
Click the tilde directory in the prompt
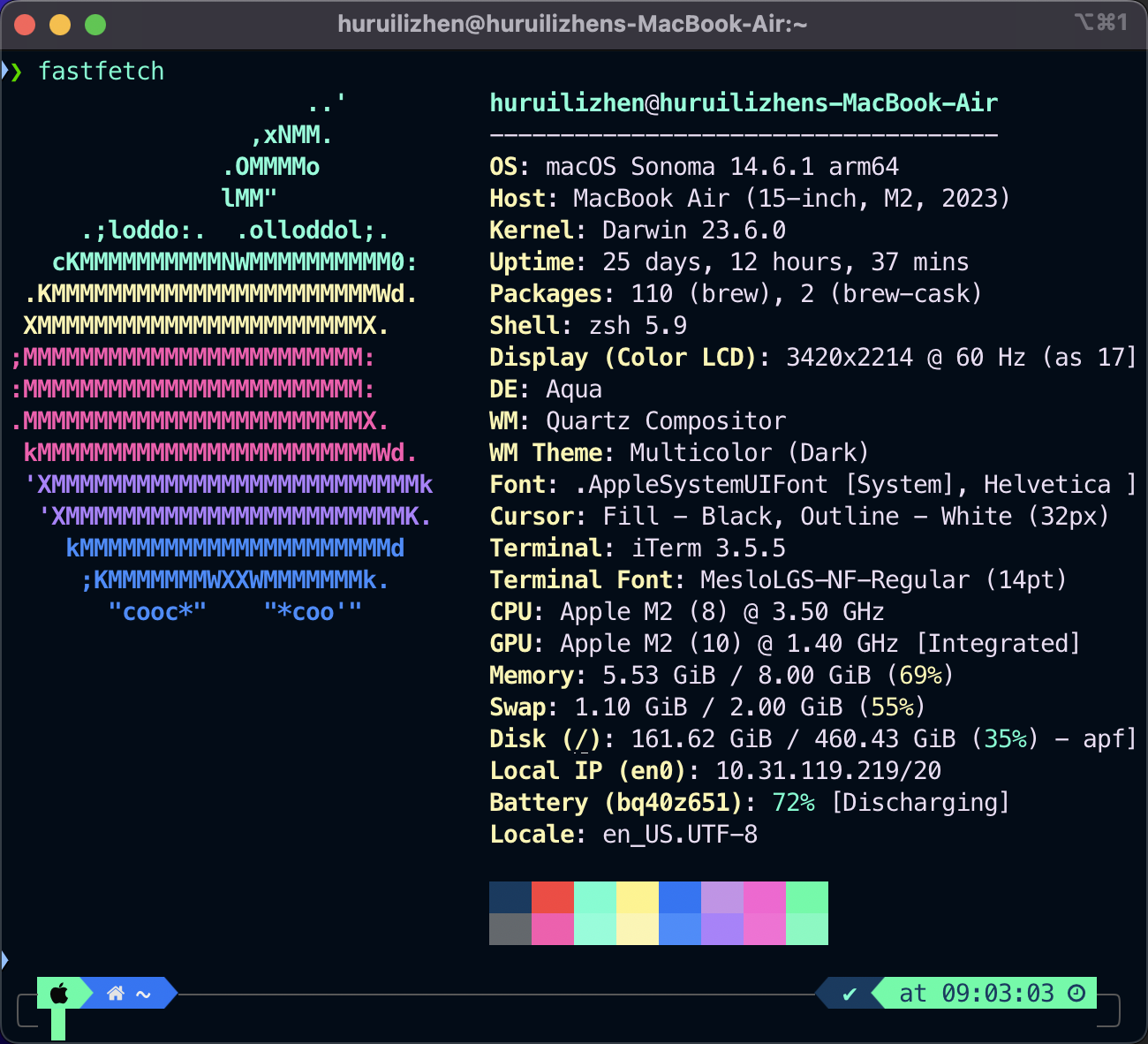pyautogui.click(x=143, y=995)
